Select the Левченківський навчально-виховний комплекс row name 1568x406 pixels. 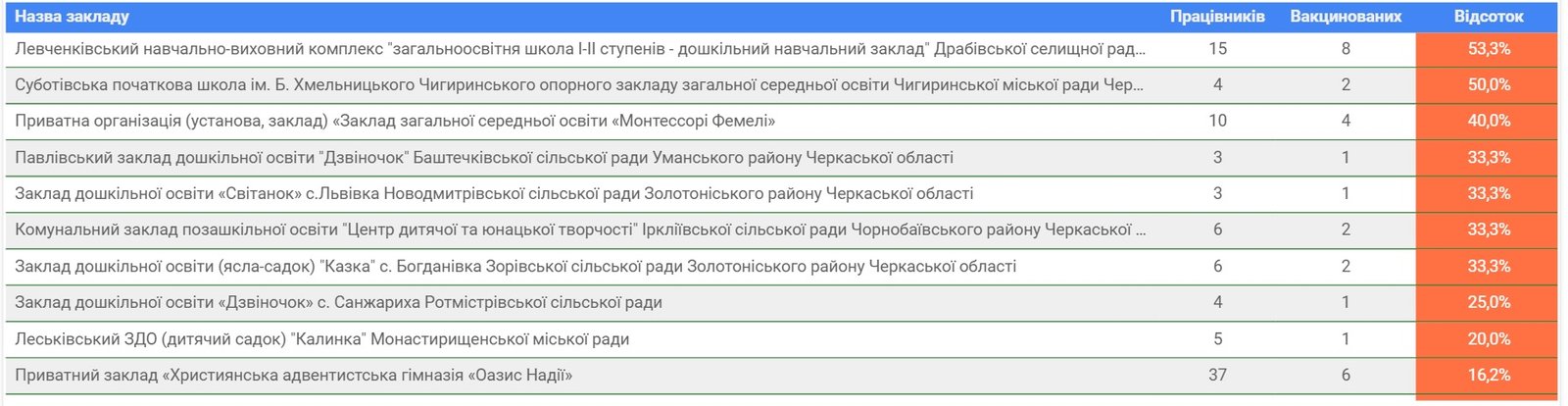[578, 49]
